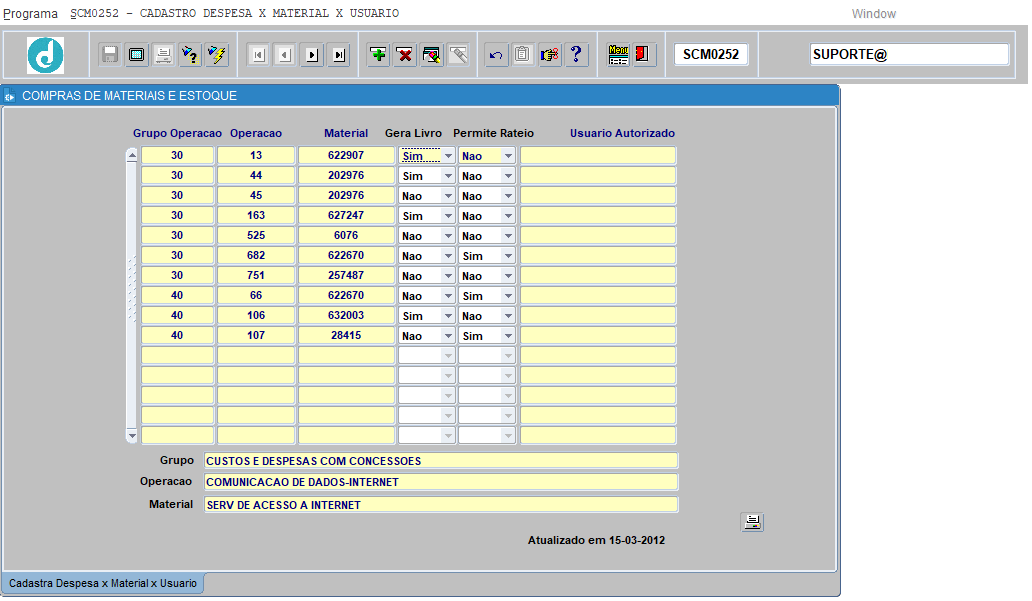This screenshot has width=1032, height=601.
Task: Open Gera Livro dropdown for material 28415
Action: click(x=448, y=336)
